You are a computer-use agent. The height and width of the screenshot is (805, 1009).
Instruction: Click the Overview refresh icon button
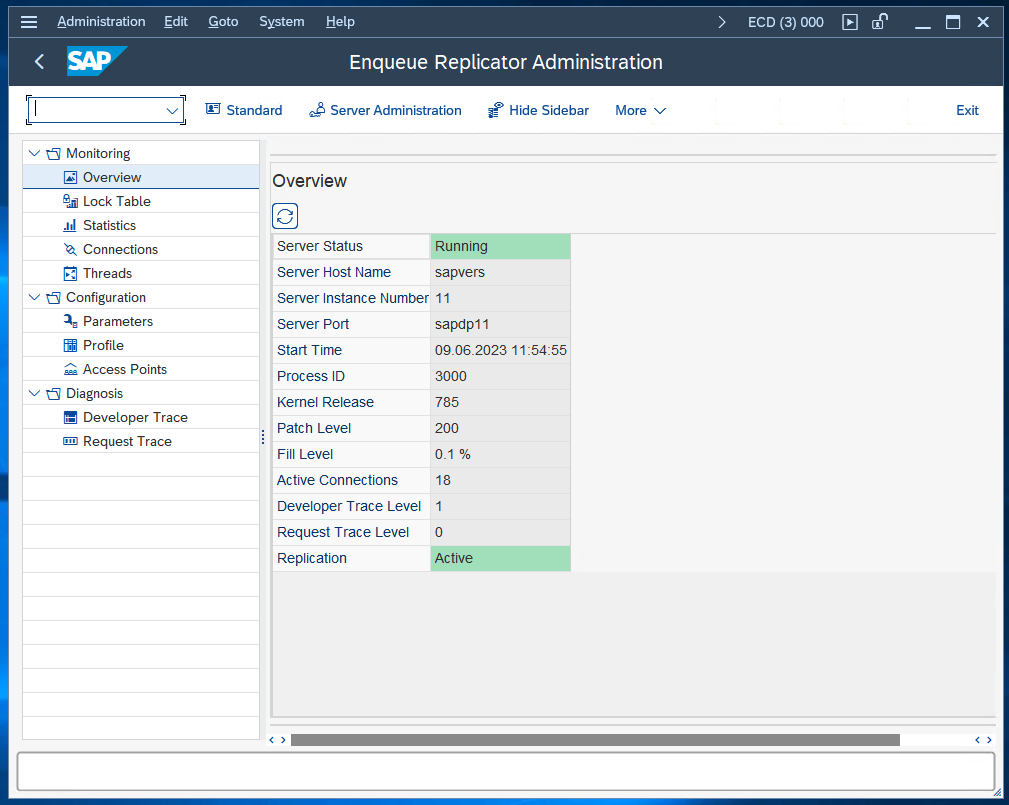click(285, 216)
